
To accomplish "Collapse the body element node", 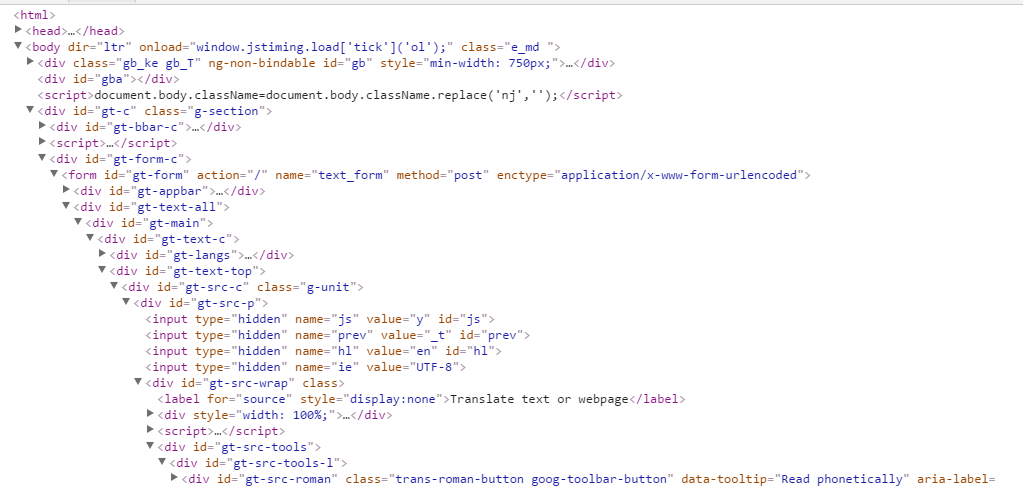I will [18, 46].
